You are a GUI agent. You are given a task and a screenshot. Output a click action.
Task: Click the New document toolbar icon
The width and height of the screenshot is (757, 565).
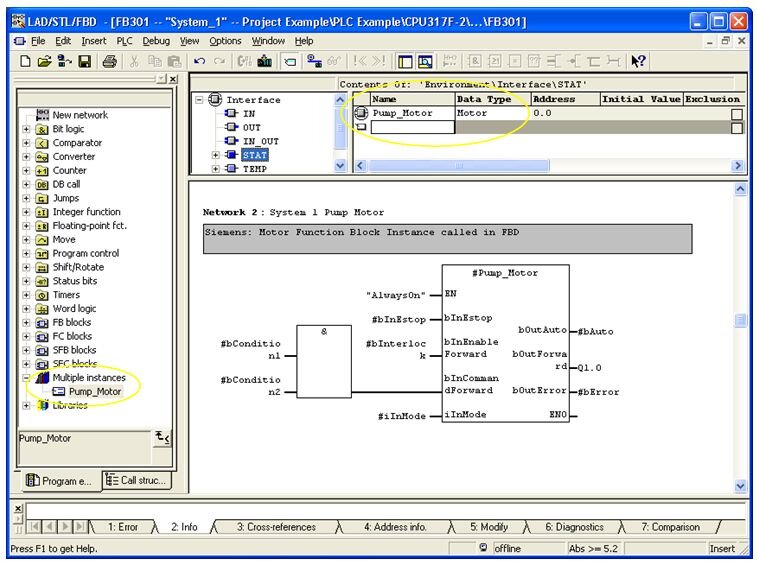click(26, 62)
